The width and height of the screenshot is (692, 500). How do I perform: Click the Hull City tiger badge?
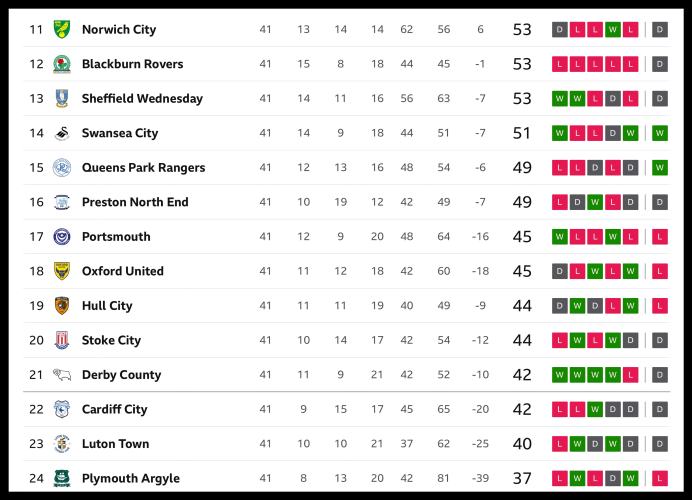coord(62,306)
